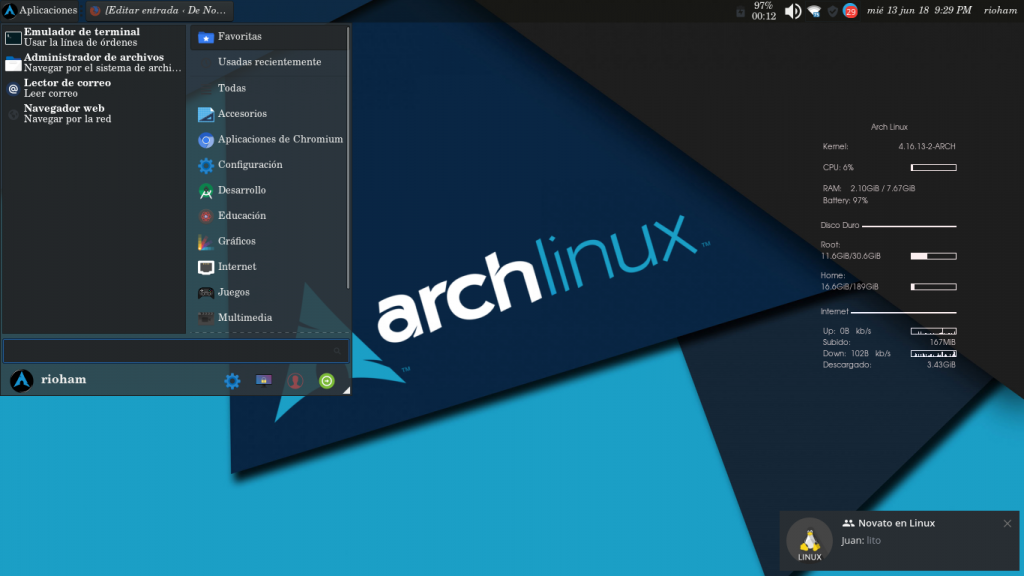1024x576 pixels.
Task: Click the shield icon in the system tray
Action: coord(833,11)
